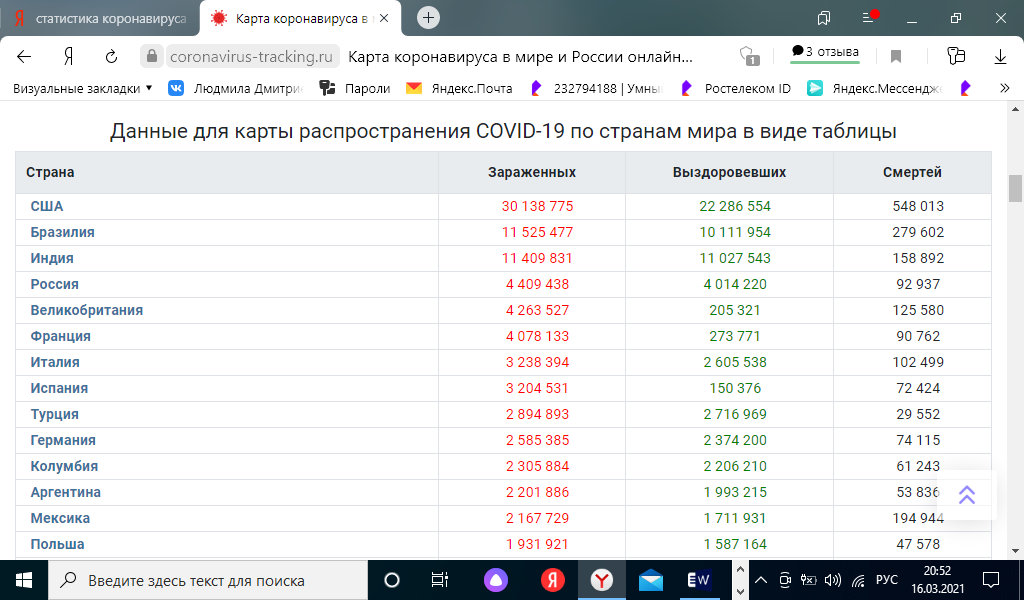Show more bookmarks with the chevron

[1004, 88]
